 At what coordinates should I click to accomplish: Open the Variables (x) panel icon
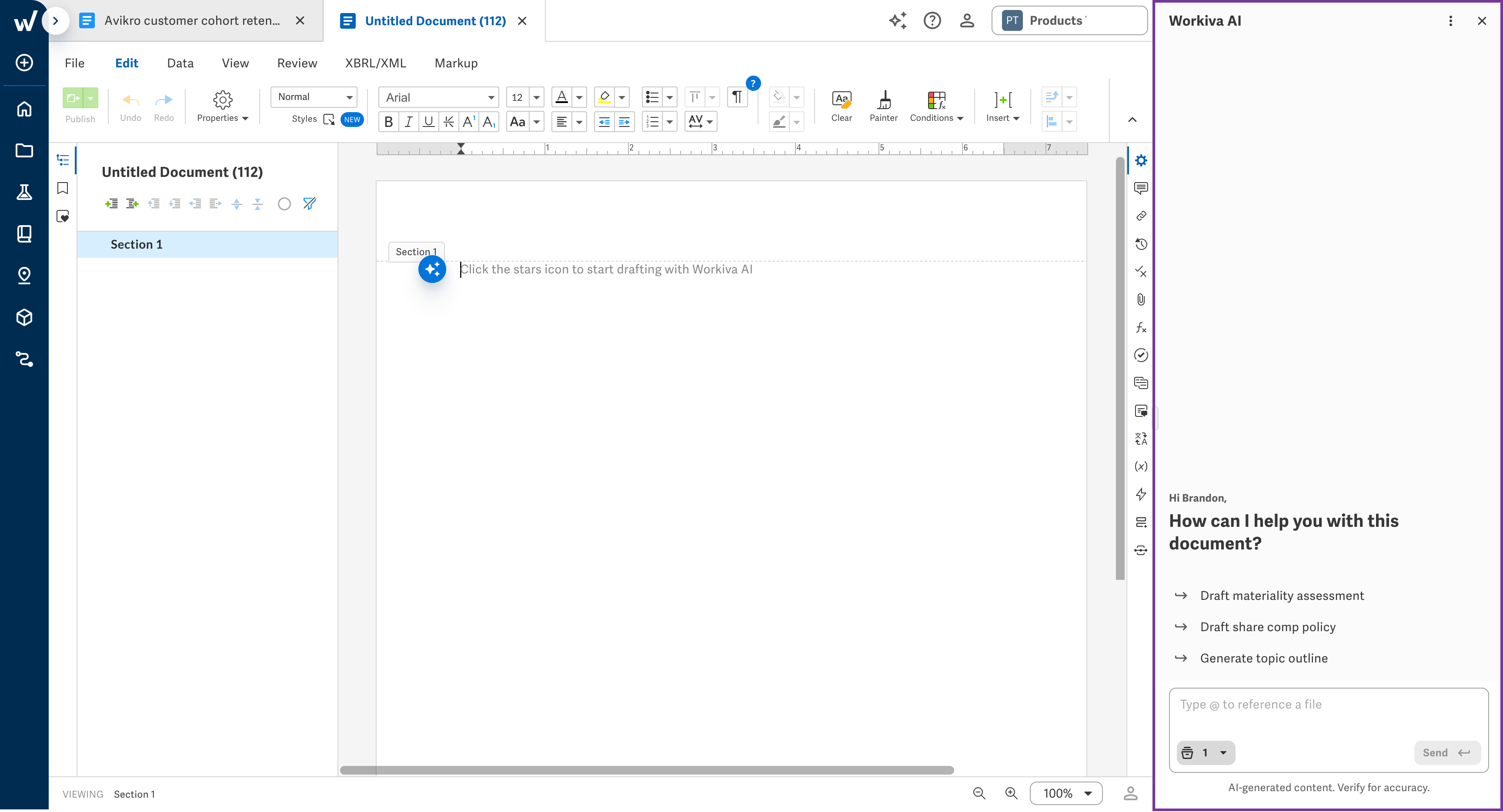click(1141, 466)
